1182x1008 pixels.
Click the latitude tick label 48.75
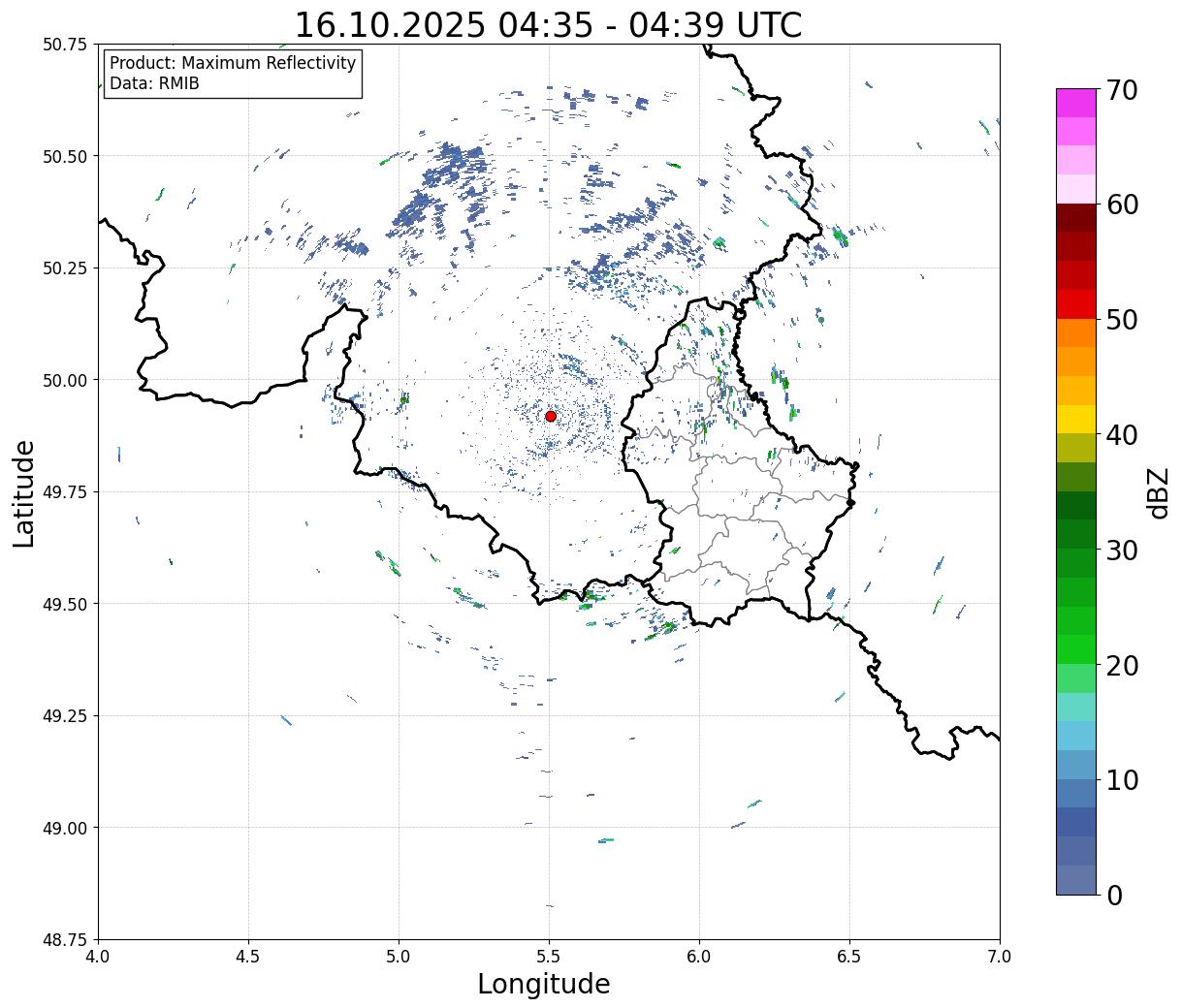click(x=64, y=940)
